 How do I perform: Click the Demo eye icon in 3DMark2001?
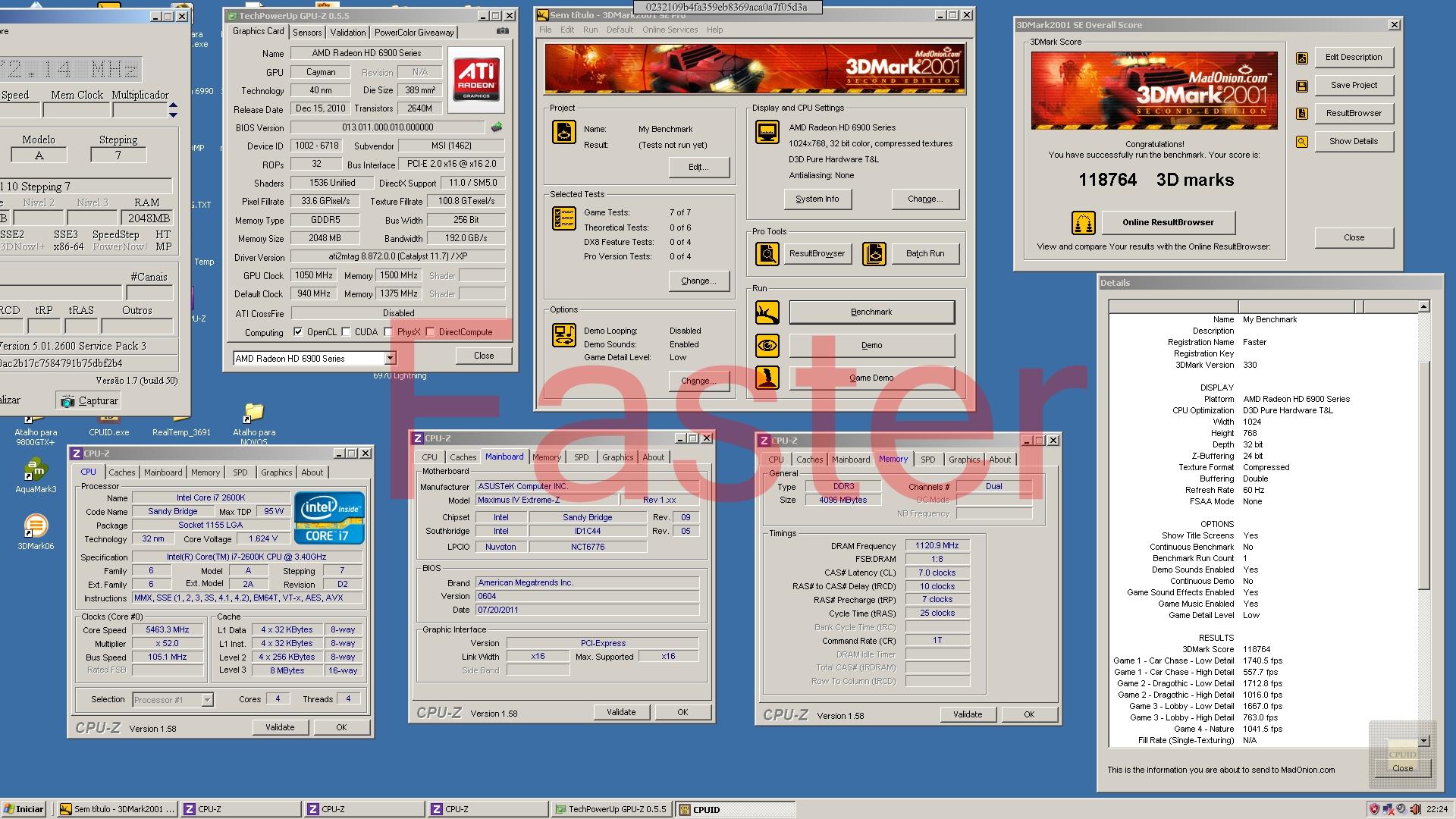(x=767, y=345)
